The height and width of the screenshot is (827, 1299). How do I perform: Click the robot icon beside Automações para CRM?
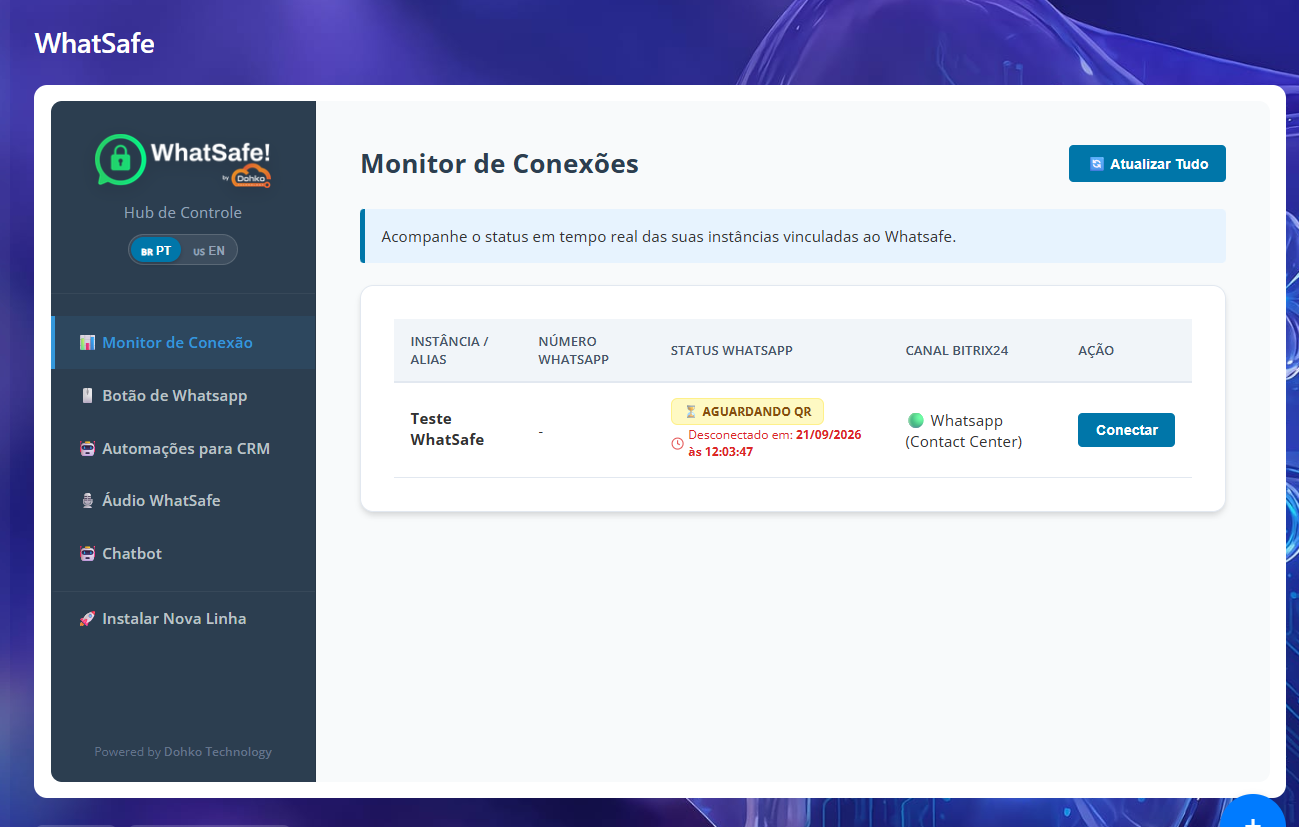point(87,449)
